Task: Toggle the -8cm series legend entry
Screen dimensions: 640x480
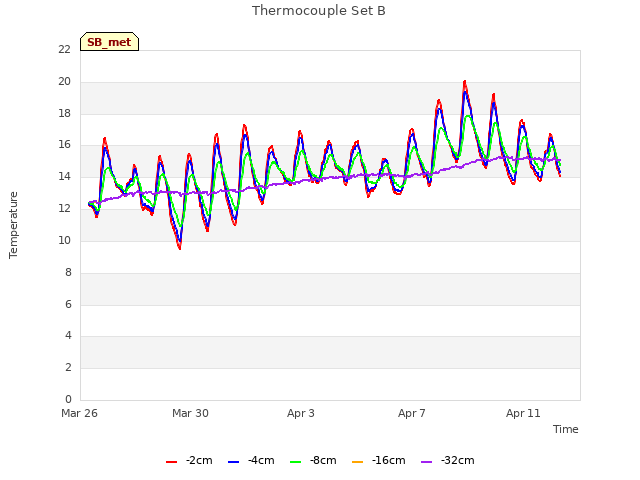Action: point(313,460)
